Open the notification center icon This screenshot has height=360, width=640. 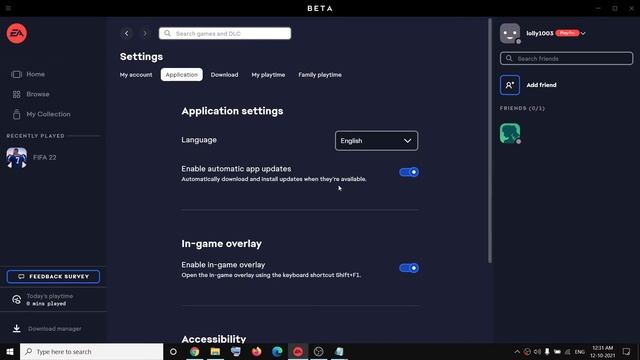[627, 351]
